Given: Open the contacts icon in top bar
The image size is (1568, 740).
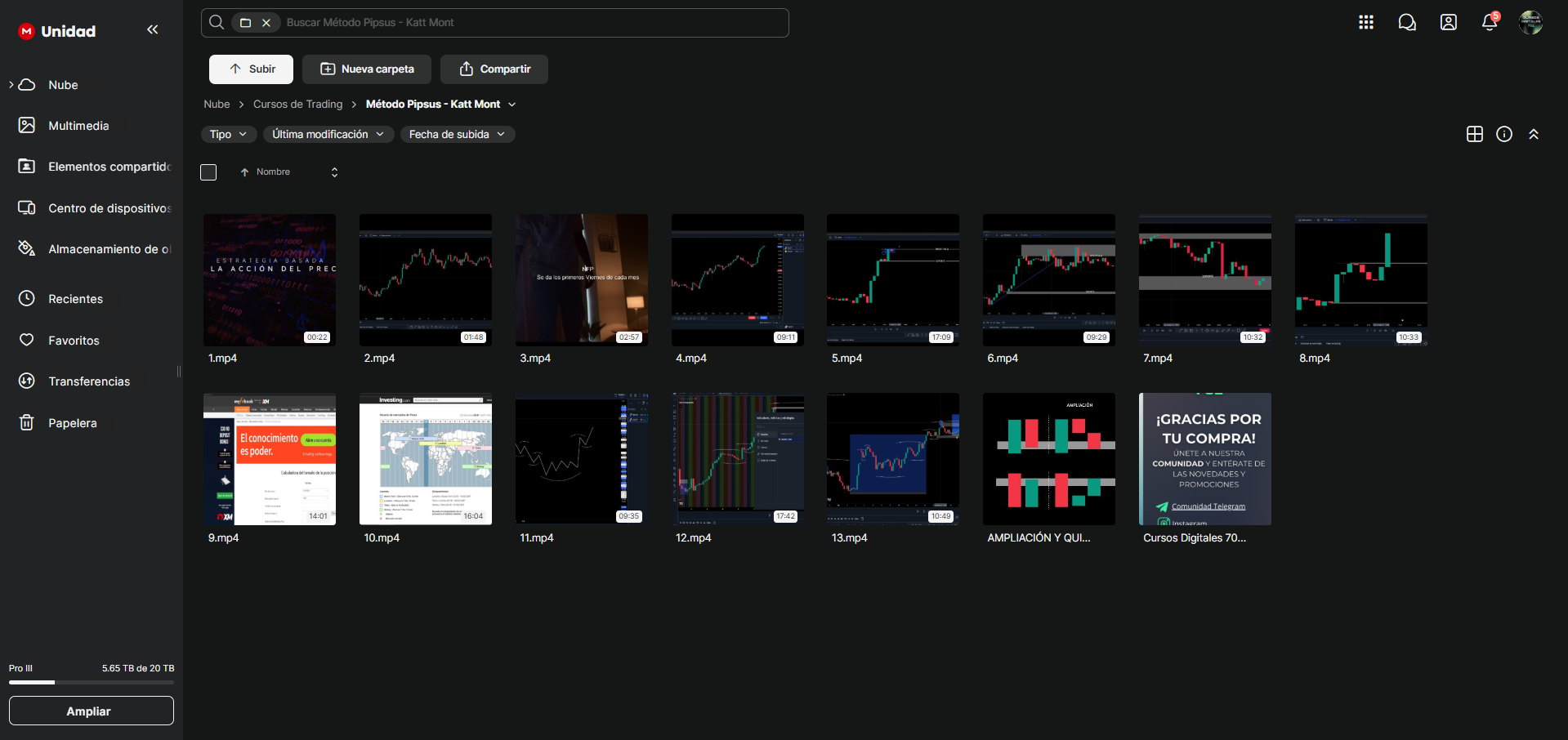Looking at the screenshot, I should tap(1448, 23).
